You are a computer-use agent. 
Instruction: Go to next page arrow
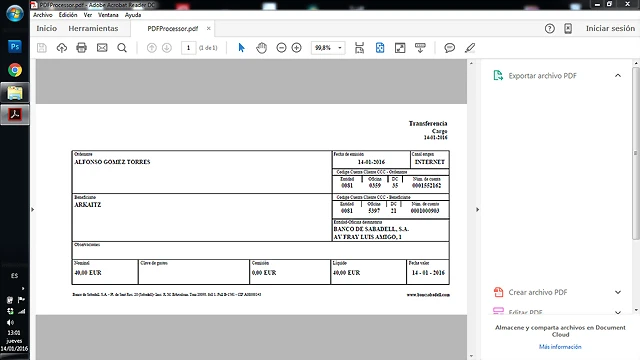pyautogui.click(x=167, y=48)
